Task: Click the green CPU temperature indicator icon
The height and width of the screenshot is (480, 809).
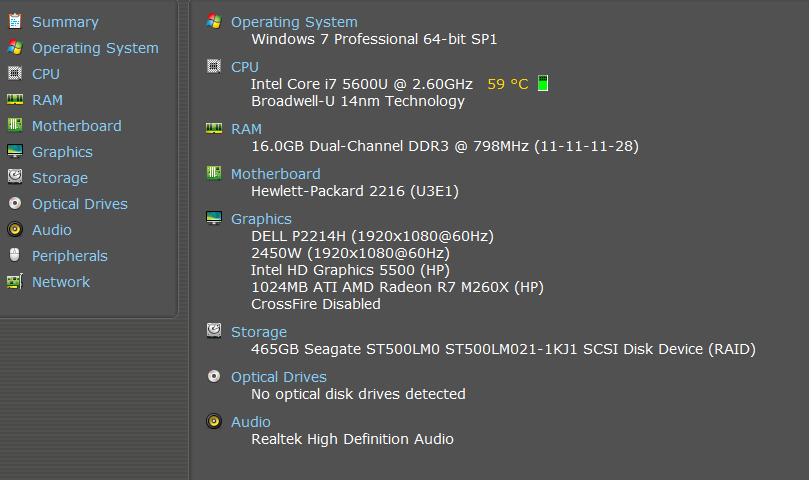Action: pyautogui.click(x=543, y=84)
